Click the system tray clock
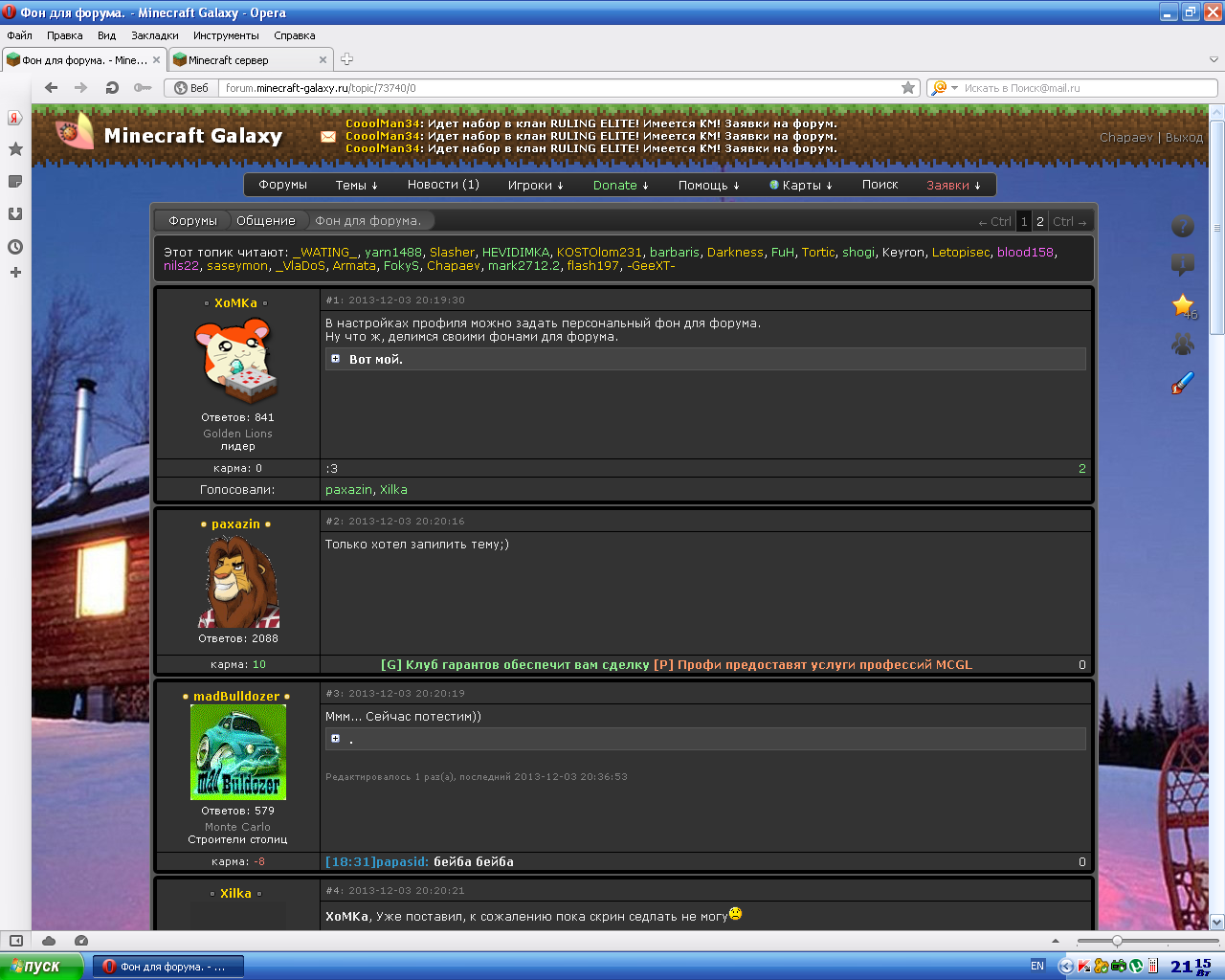1225x980 pixels. tap(1192, 966)
